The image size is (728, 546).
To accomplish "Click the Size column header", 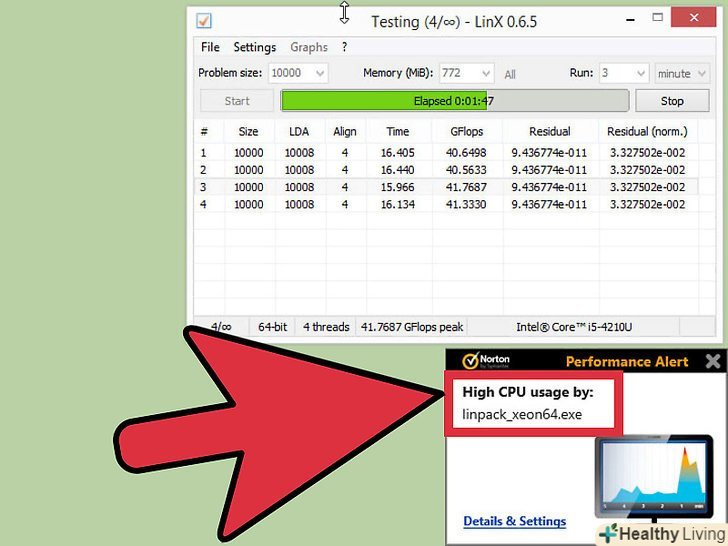I will pos(248,131).
